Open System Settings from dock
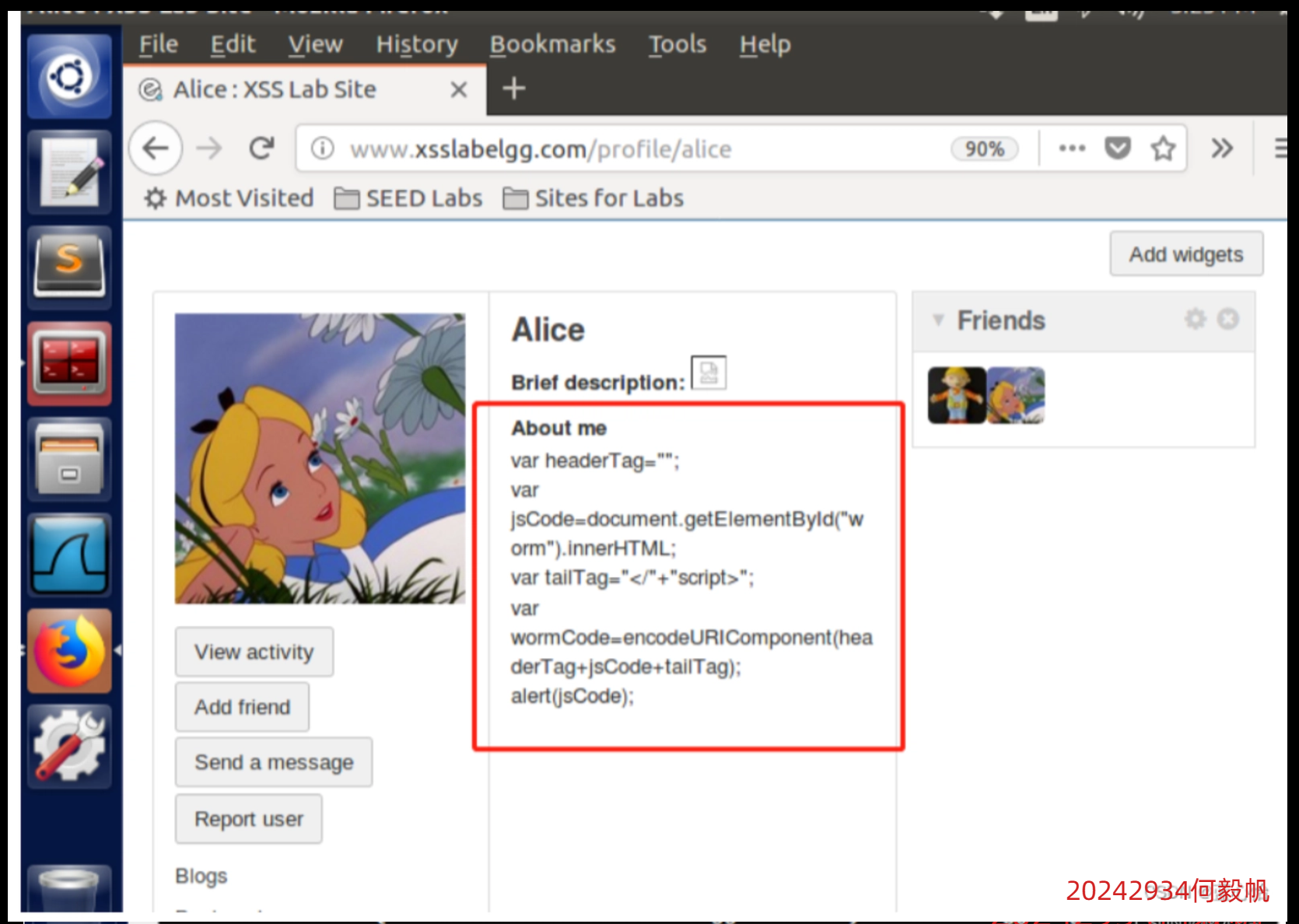1299x924 pixels. (x=69, y=747)
